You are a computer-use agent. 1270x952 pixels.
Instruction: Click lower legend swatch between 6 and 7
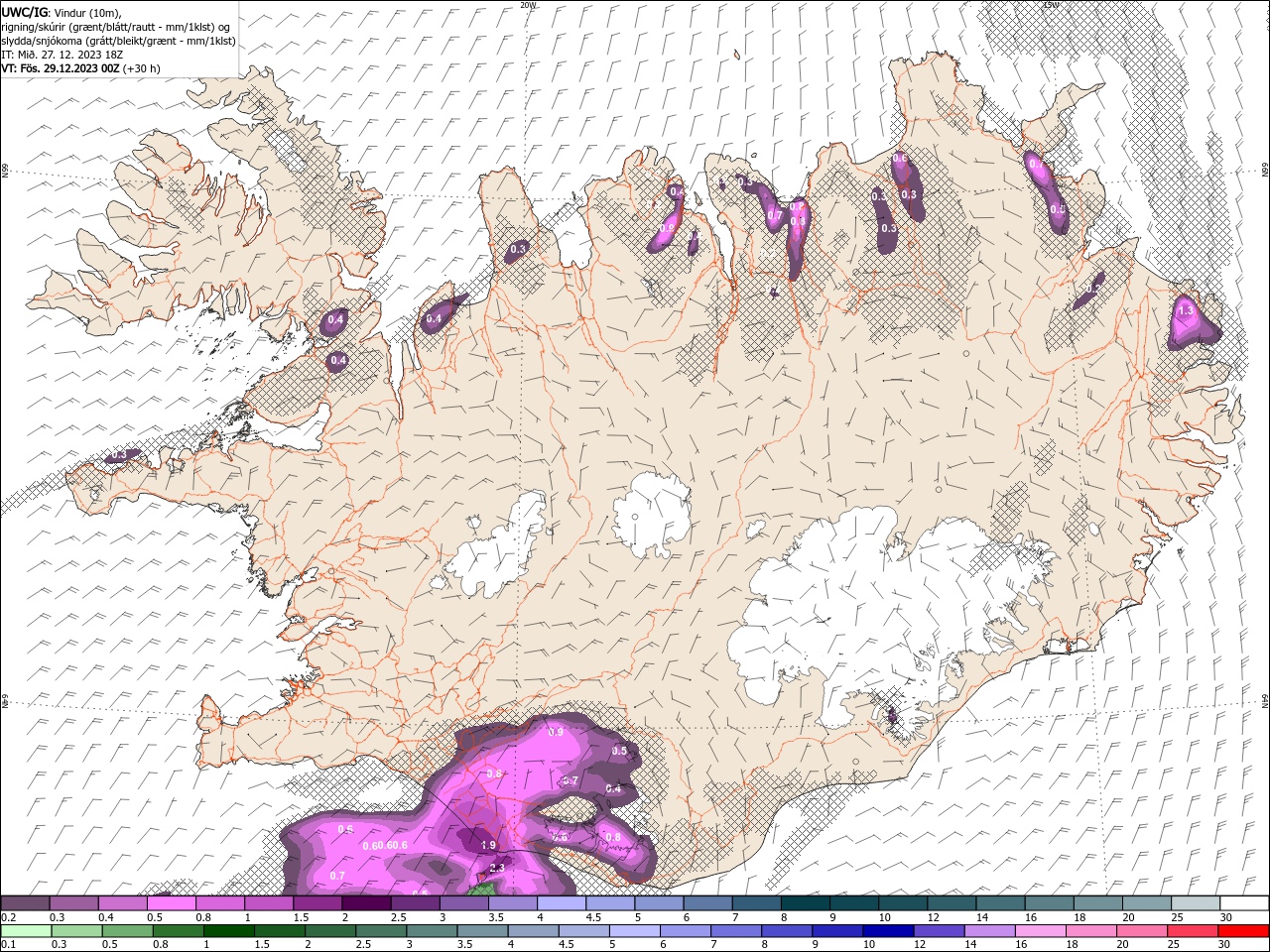tap(684, 930)
